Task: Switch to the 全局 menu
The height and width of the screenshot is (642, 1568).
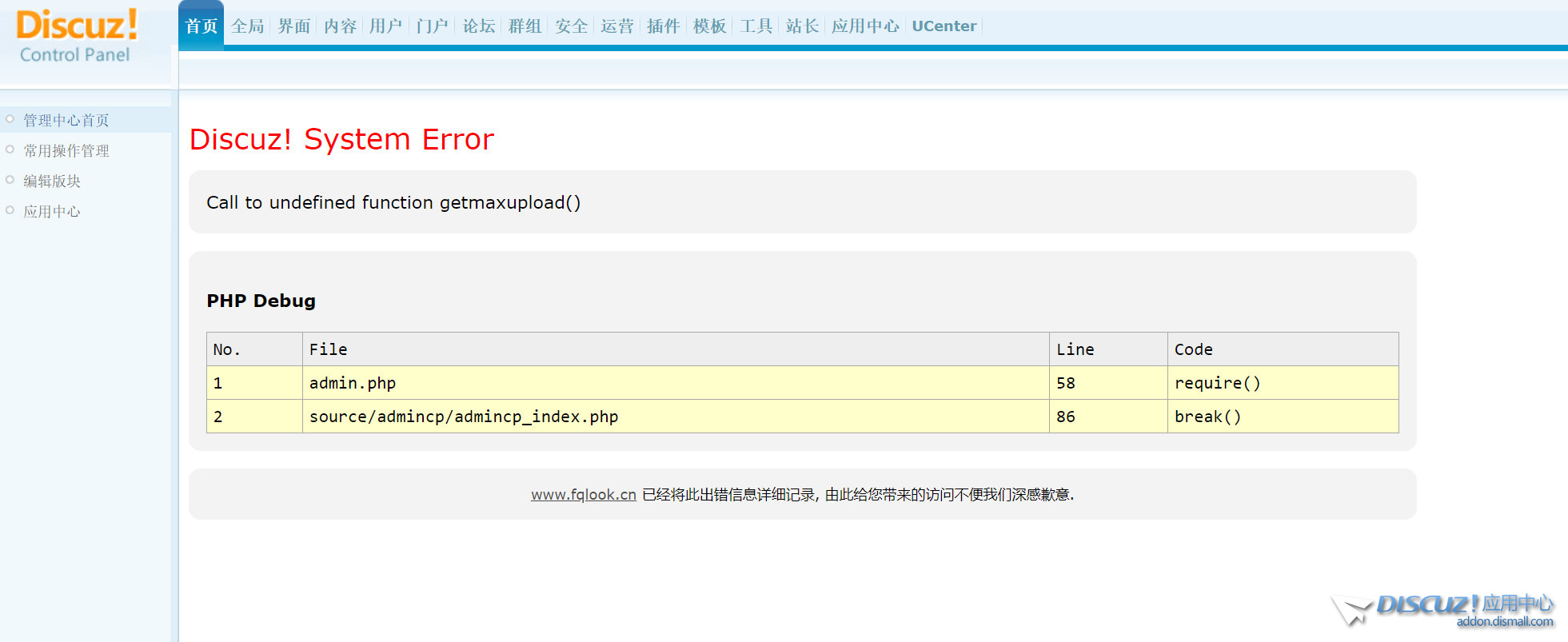Action: (x=247, y=26)
